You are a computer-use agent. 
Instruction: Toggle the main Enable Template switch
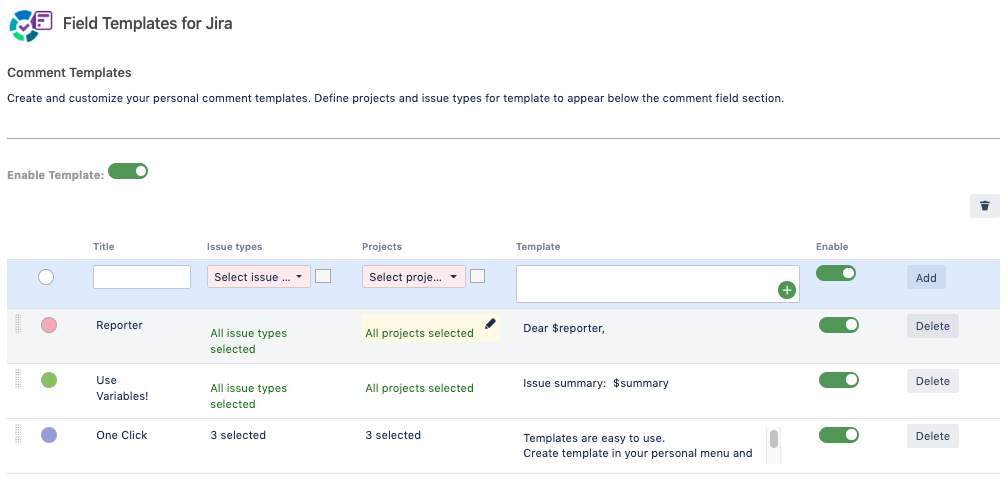click(128, 171)
